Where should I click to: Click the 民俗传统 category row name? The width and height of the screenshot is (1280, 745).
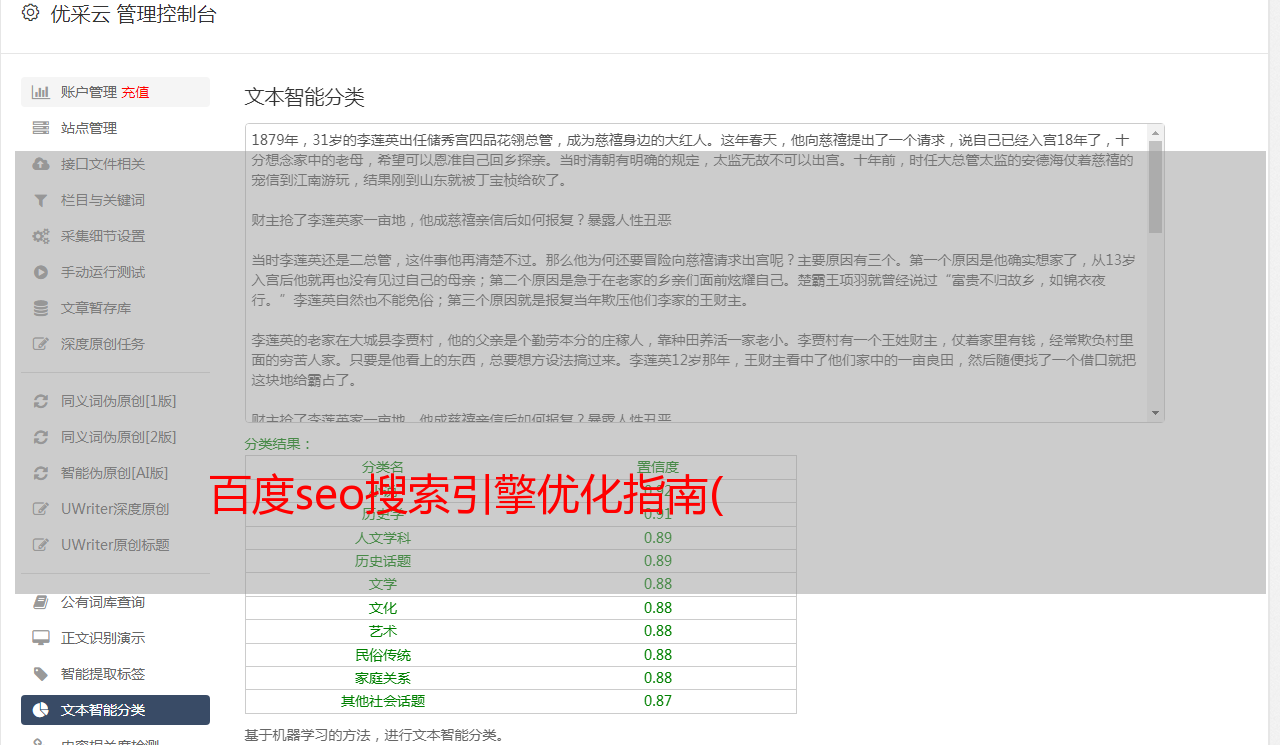click(x=383, y=655)
